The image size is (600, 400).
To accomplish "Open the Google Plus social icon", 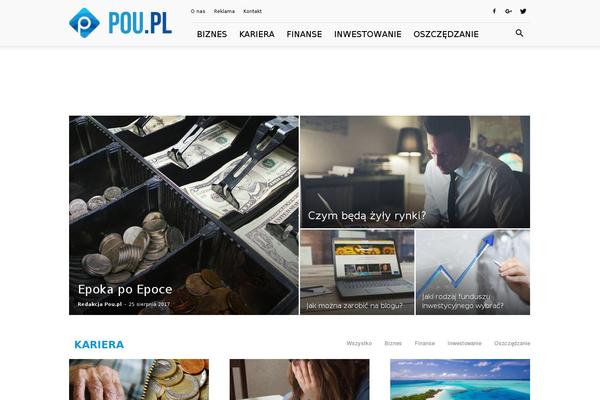I will point(508,11).
